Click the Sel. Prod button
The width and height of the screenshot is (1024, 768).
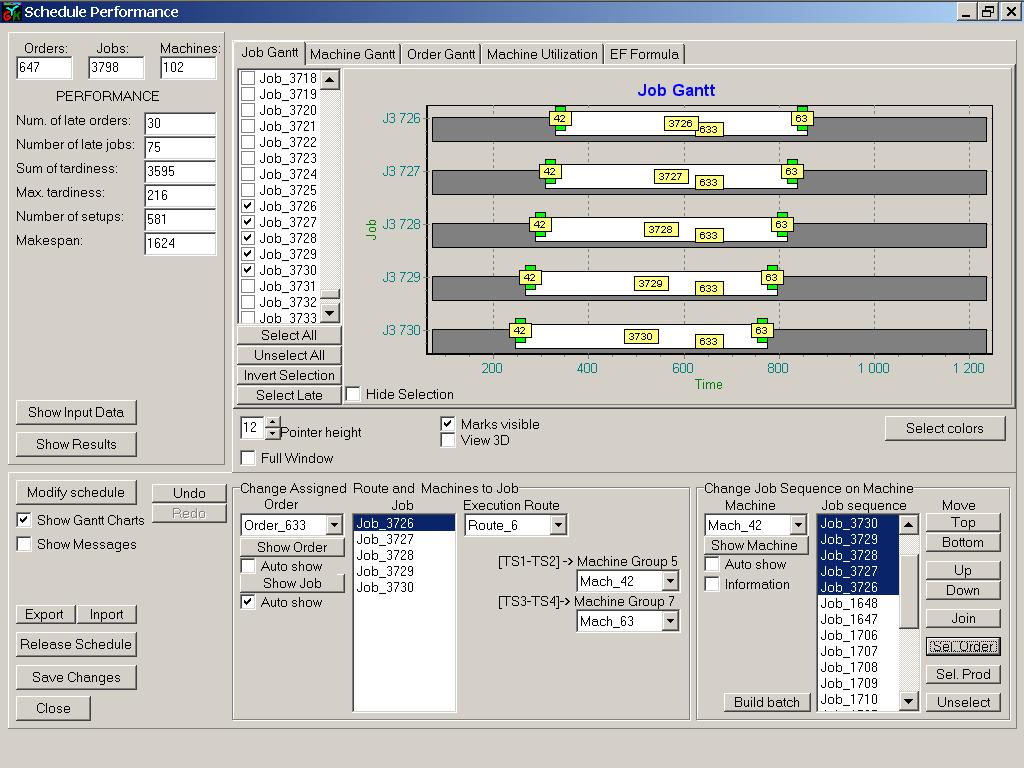[x=963, y=674]
